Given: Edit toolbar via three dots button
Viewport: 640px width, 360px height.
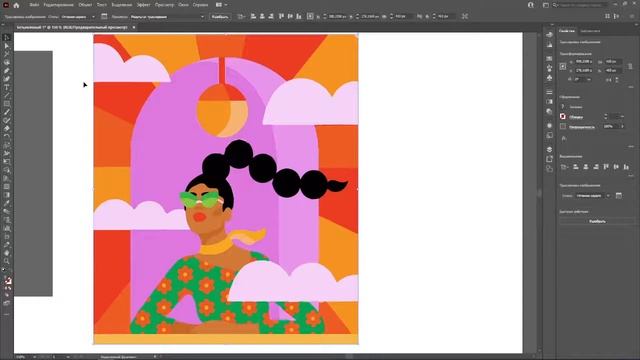Looking at the screenshot, I should (x=7, y=314).
